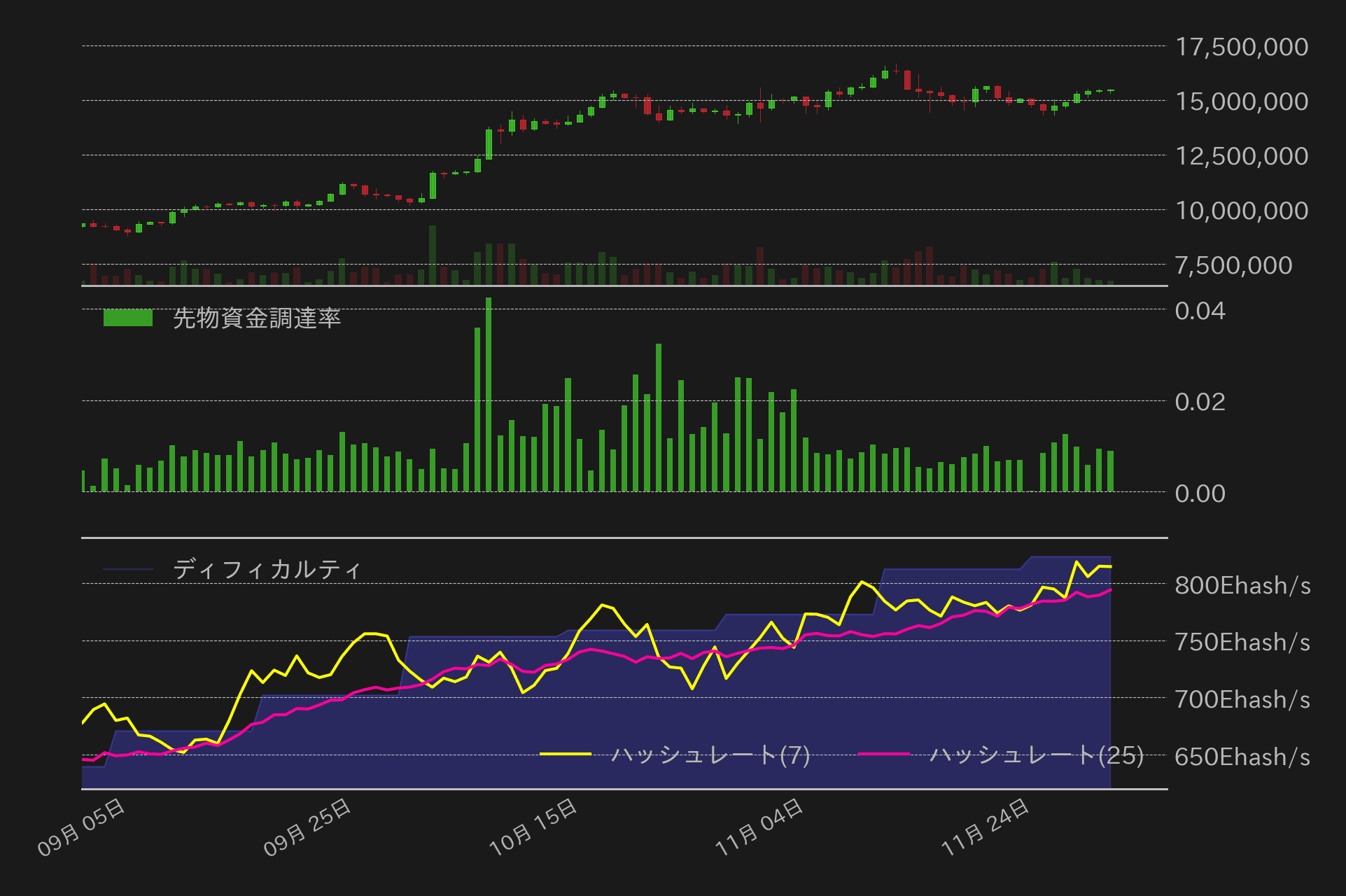1346x896 pixels.
Task: Click the tallest volume bar in price chart
Action: [x=433, y=255]
